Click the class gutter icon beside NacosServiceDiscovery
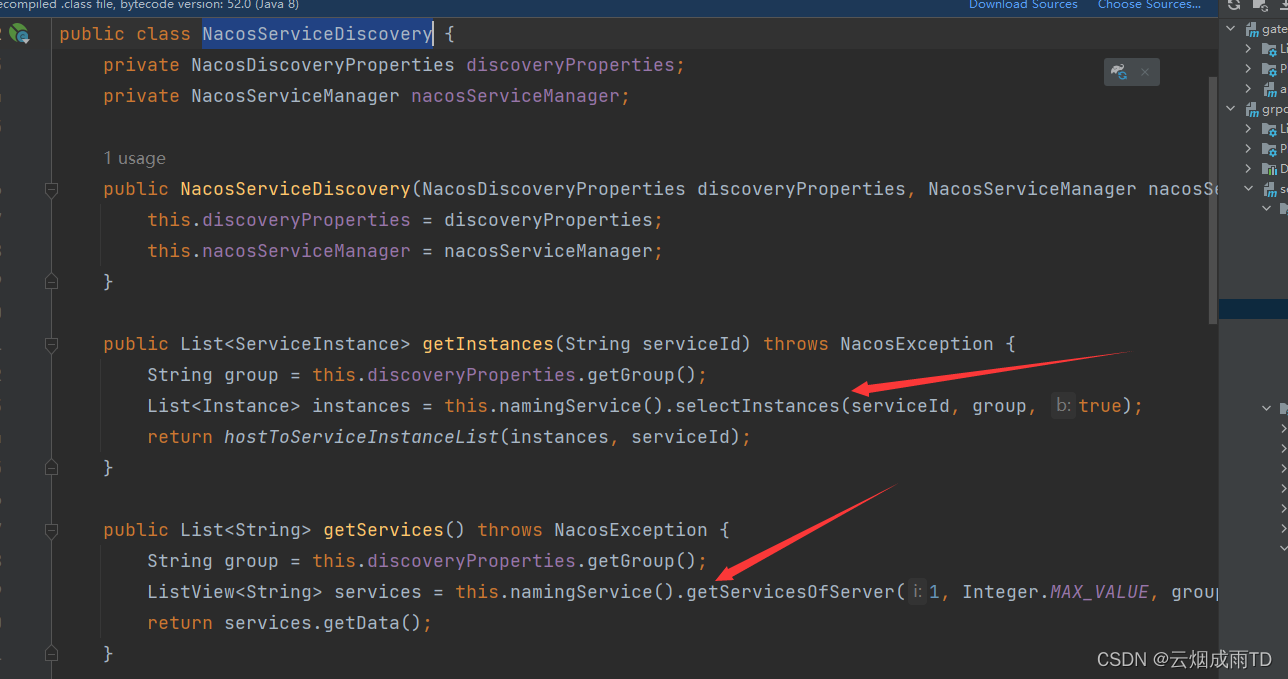This screenshot has width=1288, height=679. click(x=19, y=34)
